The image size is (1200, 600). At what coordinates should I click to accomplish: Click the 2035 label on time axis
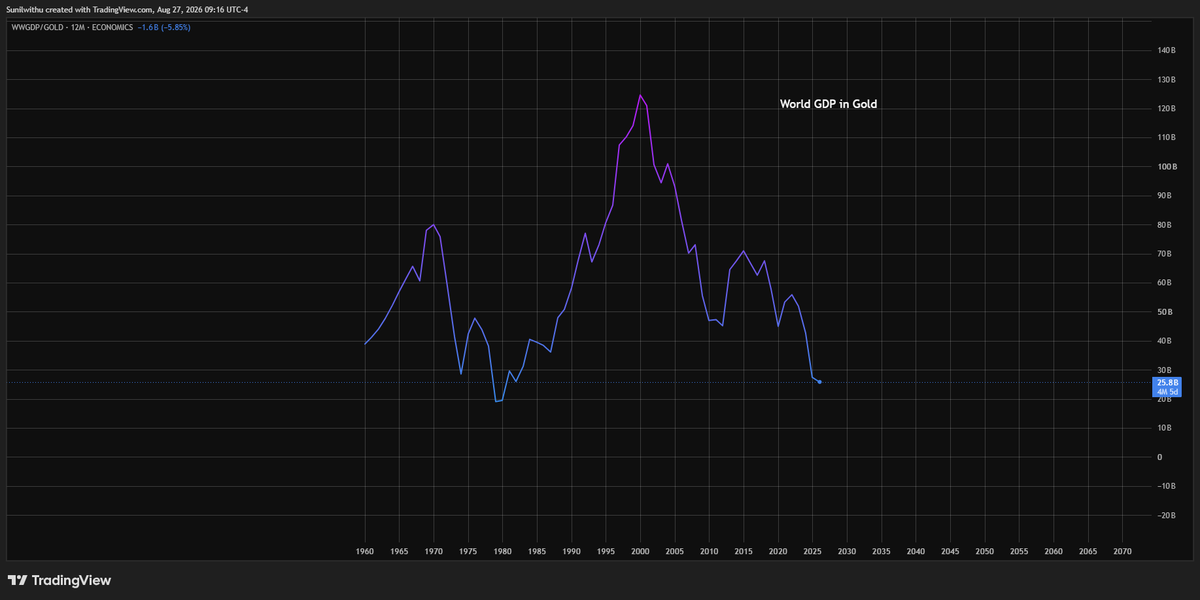[881, 551]
